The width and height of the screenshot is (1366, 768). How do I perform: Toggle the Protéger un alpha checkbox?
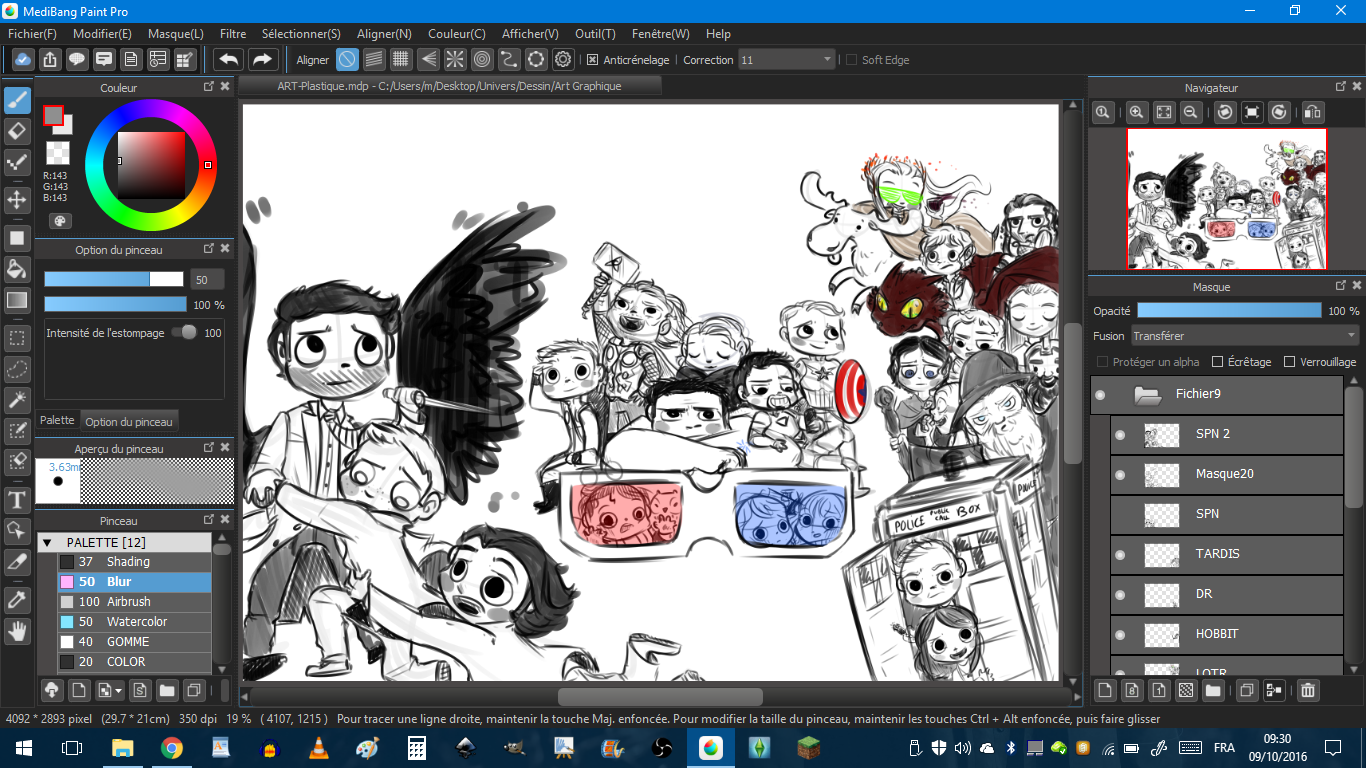pos(1102,362)
